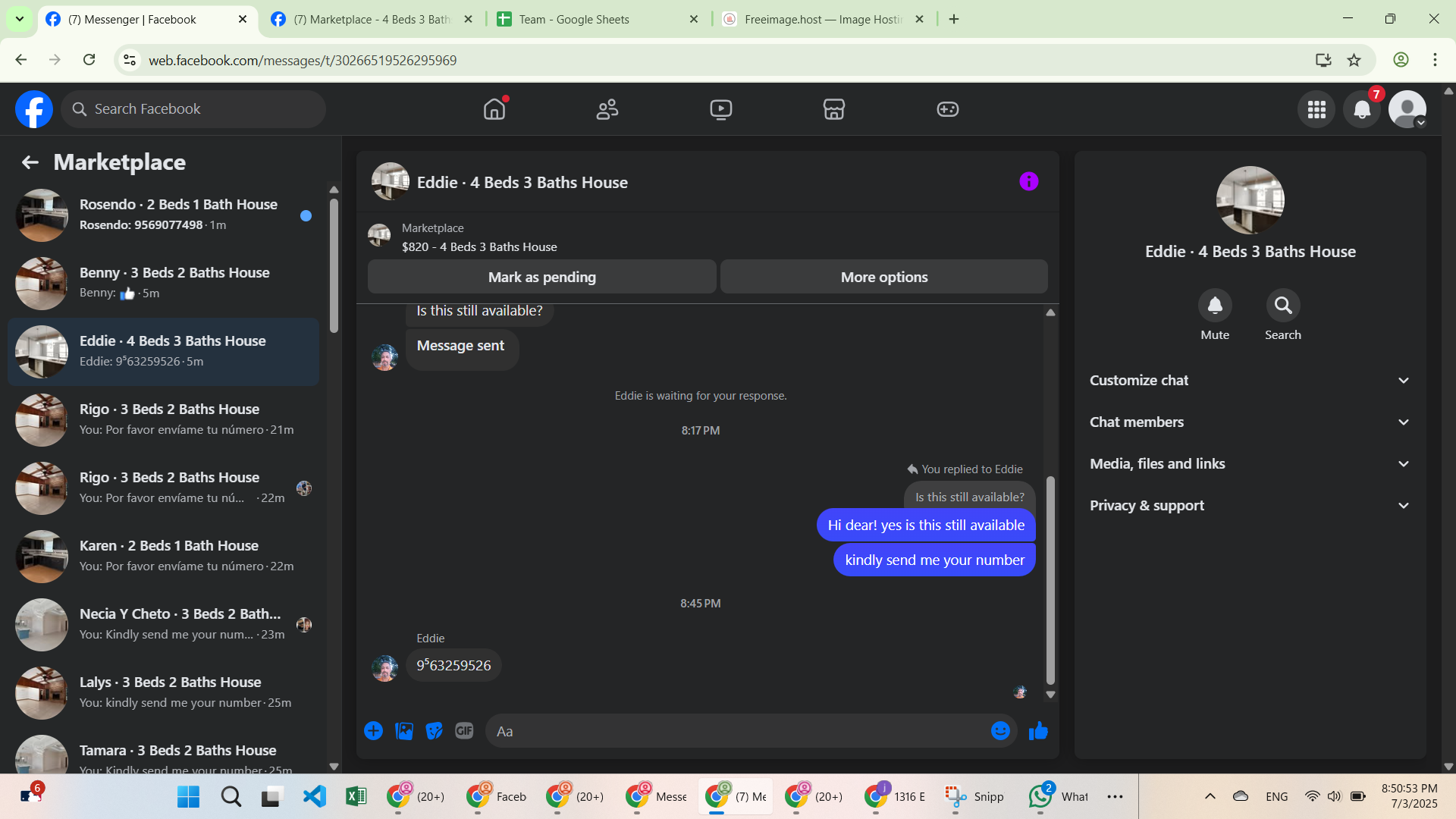Attach a photo using the image icon

click(404, 730)
